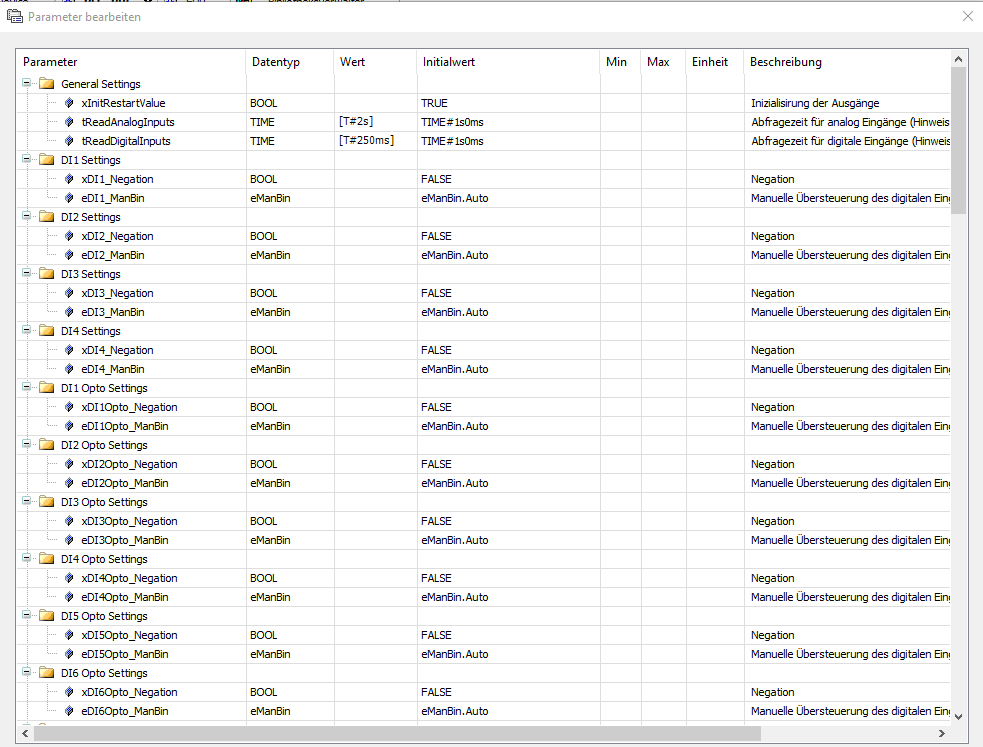Select the xDI3_Negation parameter row

pos(483,293)
